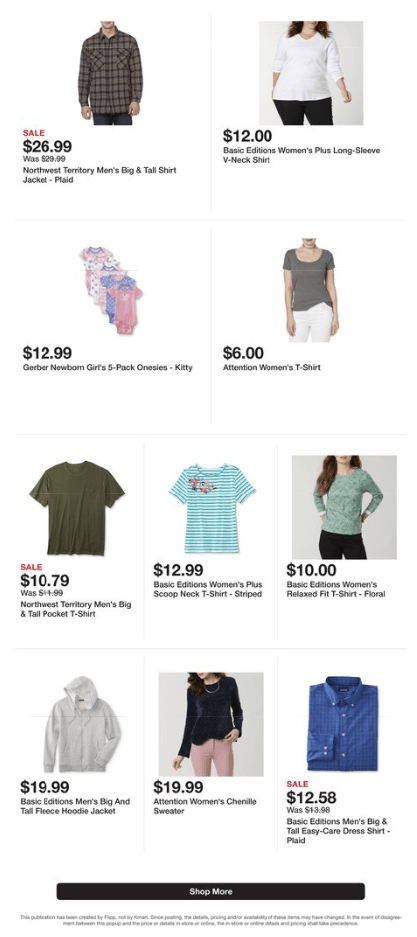Open Basic Editions Plus Long-Sleeve V-Neck Shirt link

click(302, 155)
